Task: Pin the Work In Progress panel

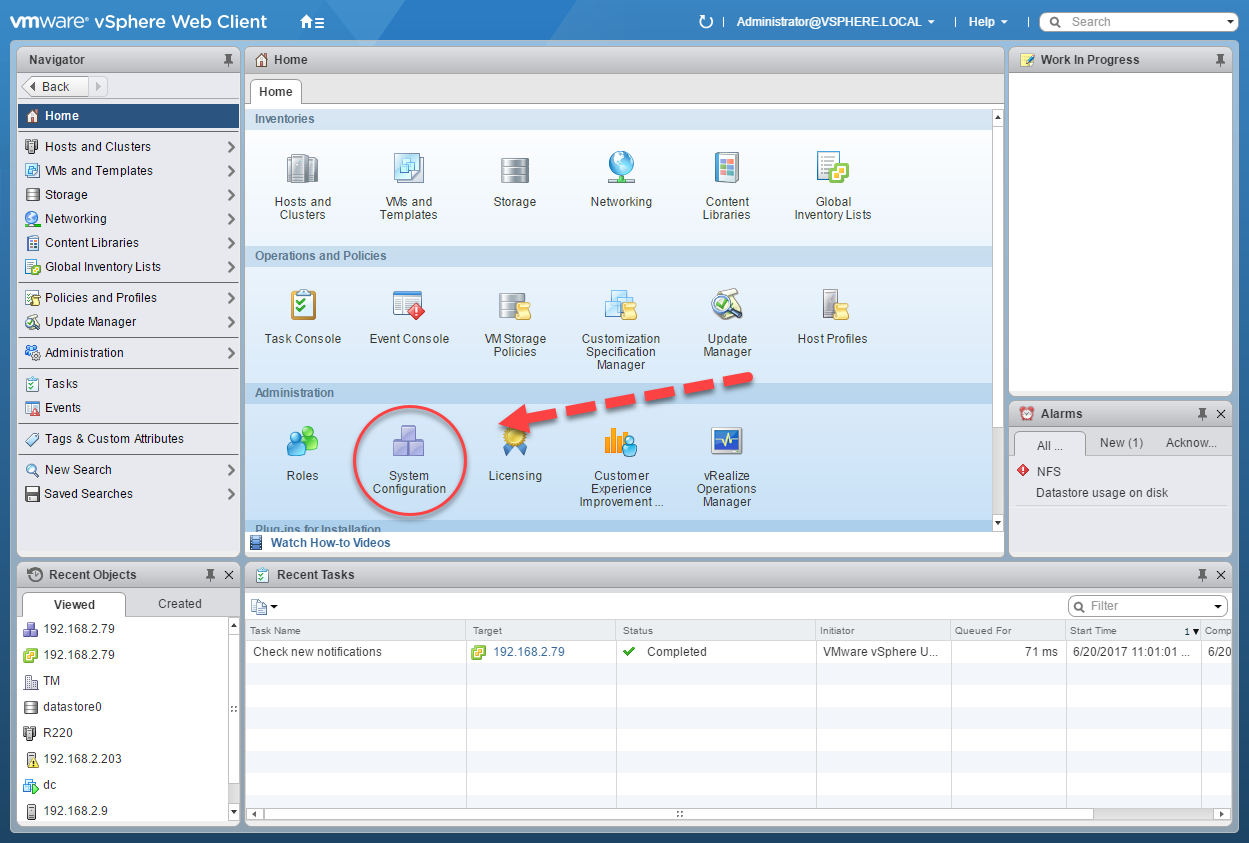Action: coord(1220,59)
